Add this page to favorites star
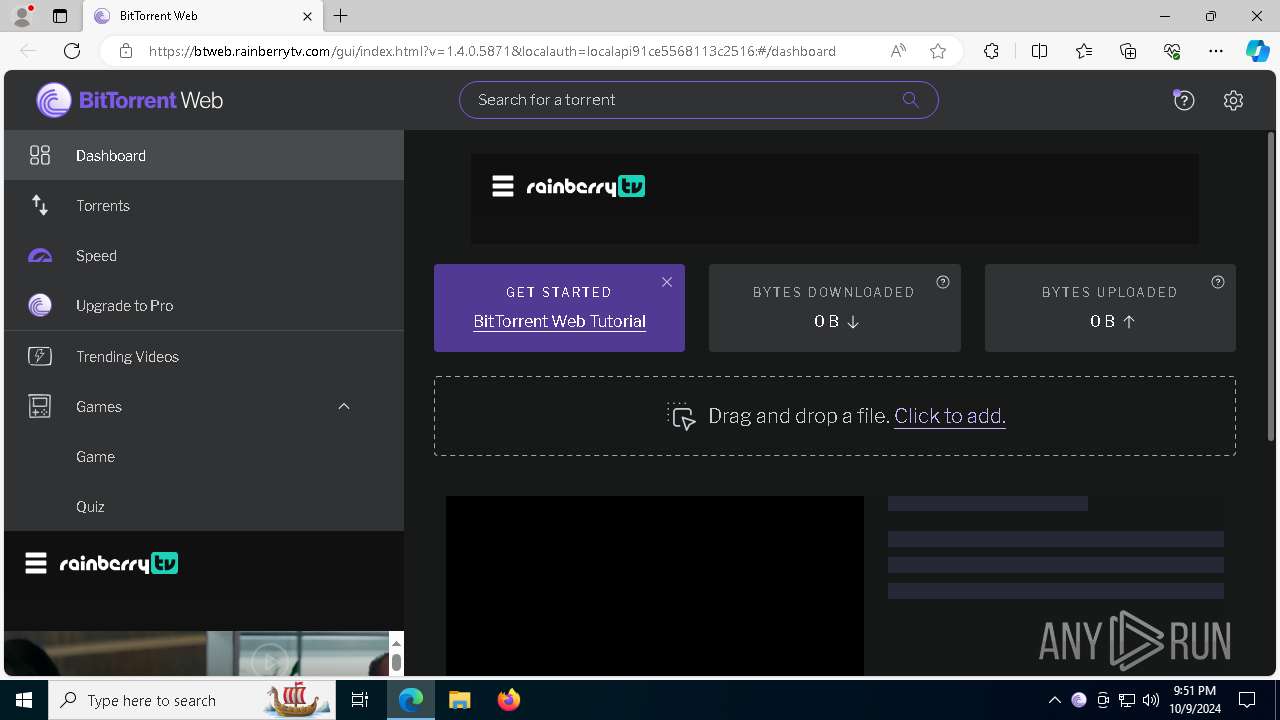This screenshot has width=1280, height=720. (x=938, y=51)
